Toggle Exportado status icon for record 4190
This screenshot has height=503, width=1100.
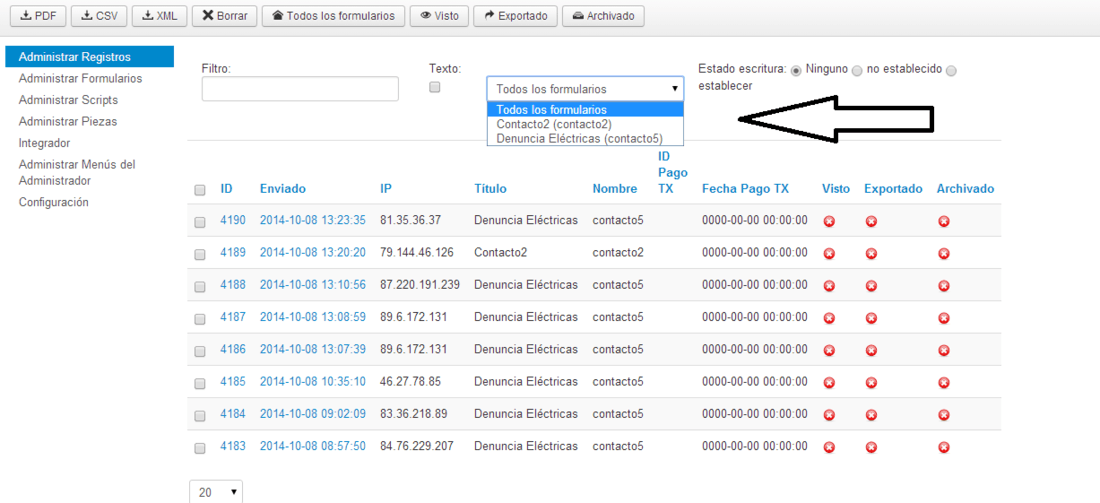point(871,222)
